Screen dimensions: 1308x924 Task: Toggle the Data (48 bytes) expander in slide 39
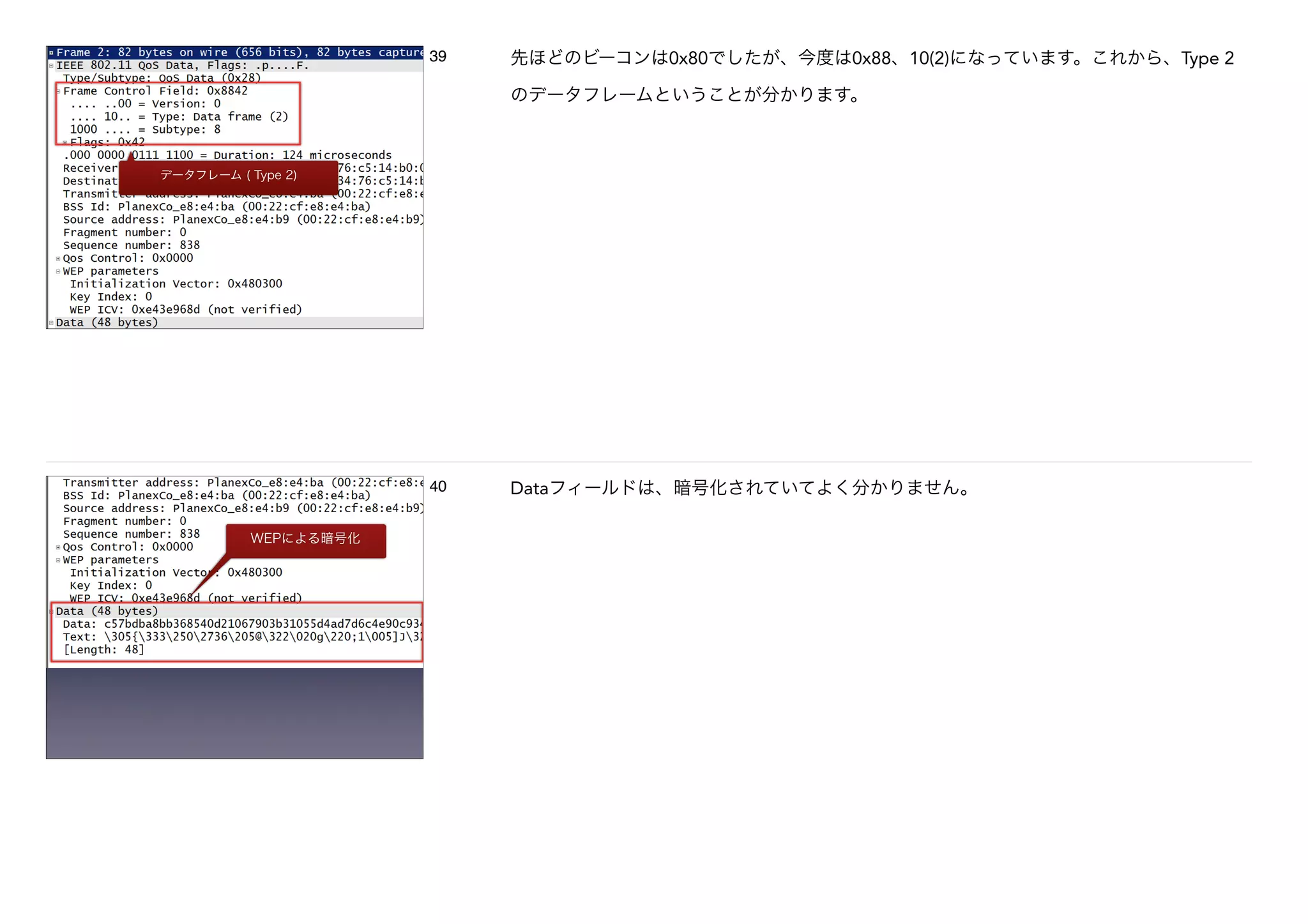click(51, 322)
